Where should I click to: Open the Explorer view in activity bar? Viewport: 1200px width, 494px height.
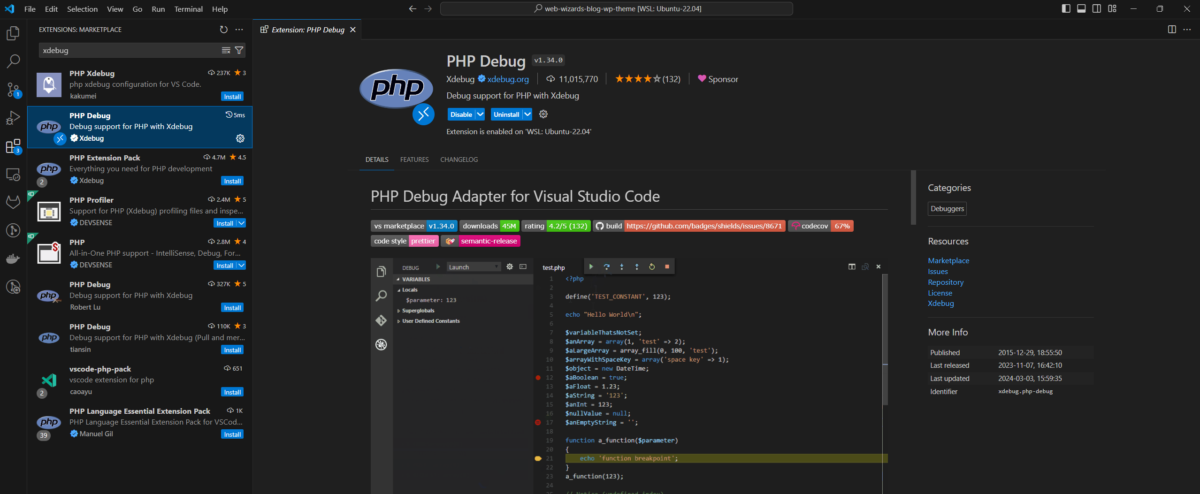(x=13, y=33)
